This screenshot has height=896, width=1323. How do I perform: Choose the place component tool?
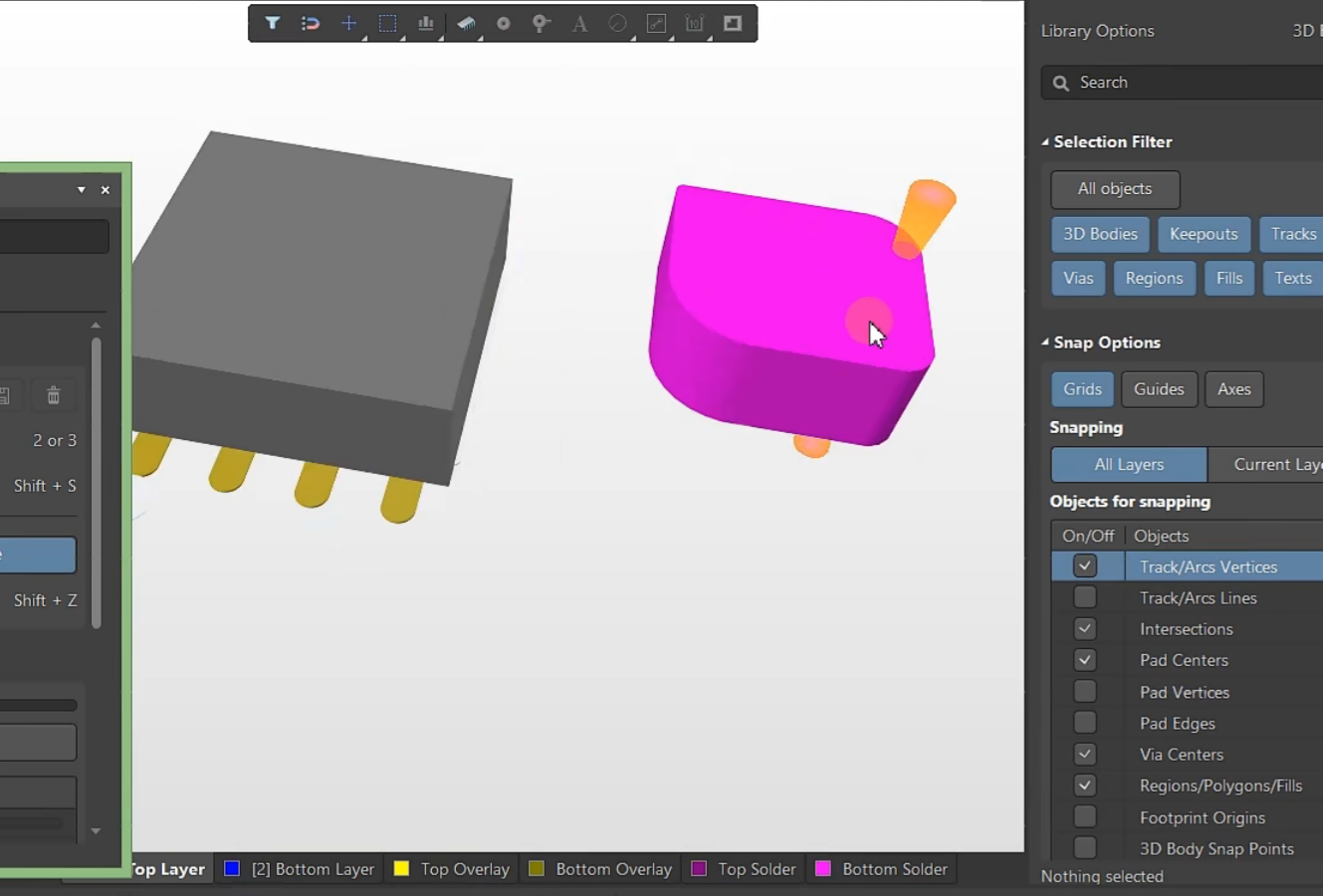pyautogui.click(x=464, y=23)
